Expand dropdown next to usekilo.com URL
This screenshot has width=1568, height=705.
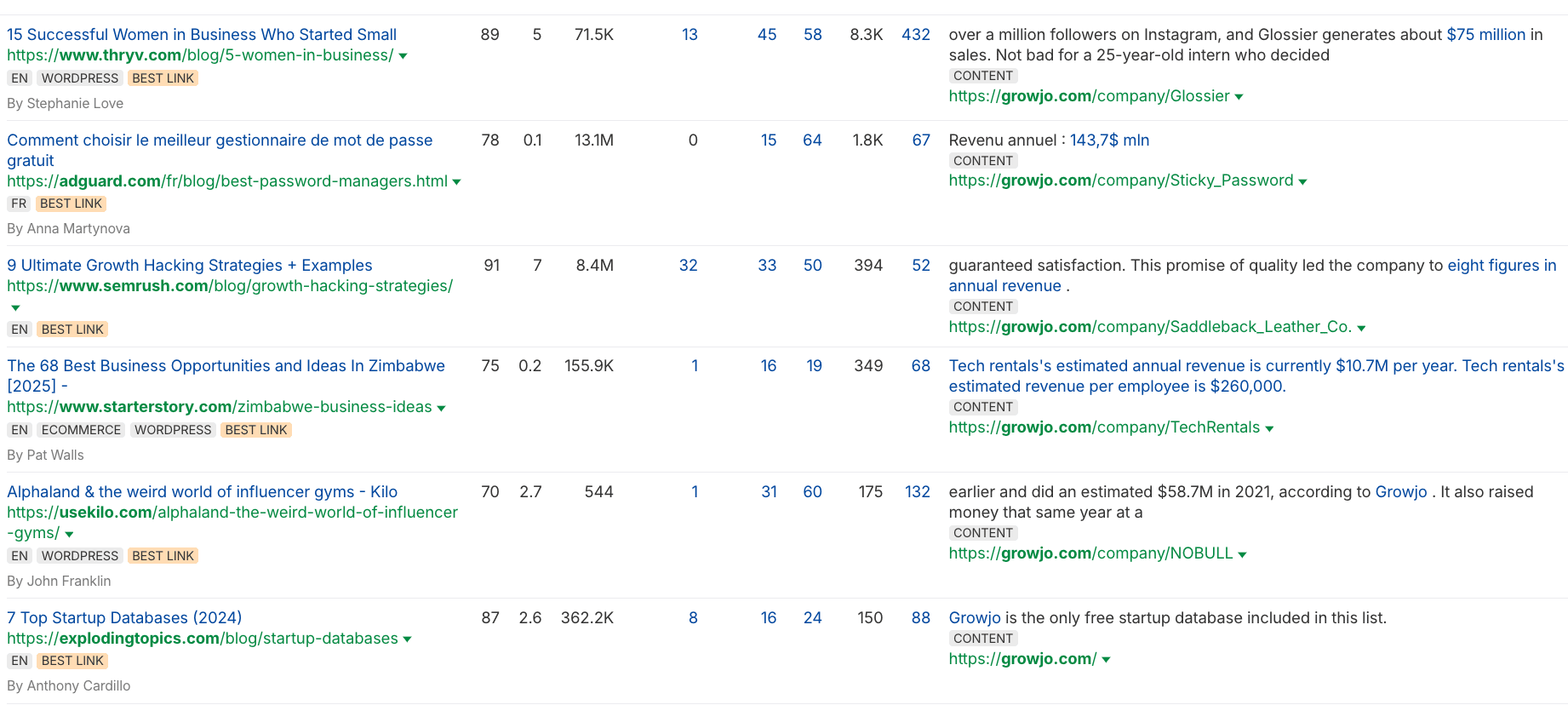pyautogui.click(x=69, y=535)
